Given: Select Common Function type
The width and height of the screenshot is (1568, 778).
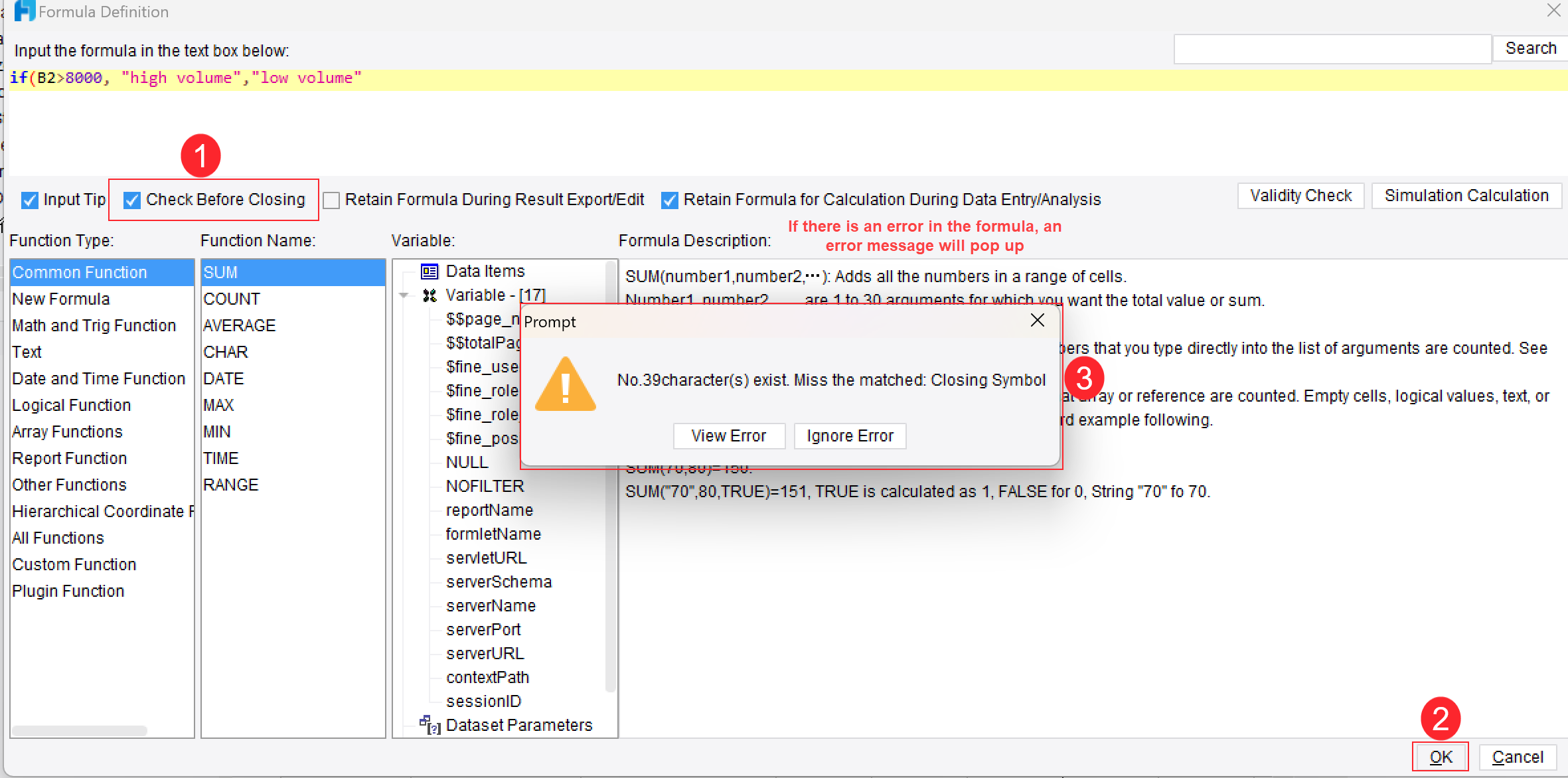Looking at the screenshot, I should pyautogui.click(x=102, y=273).
